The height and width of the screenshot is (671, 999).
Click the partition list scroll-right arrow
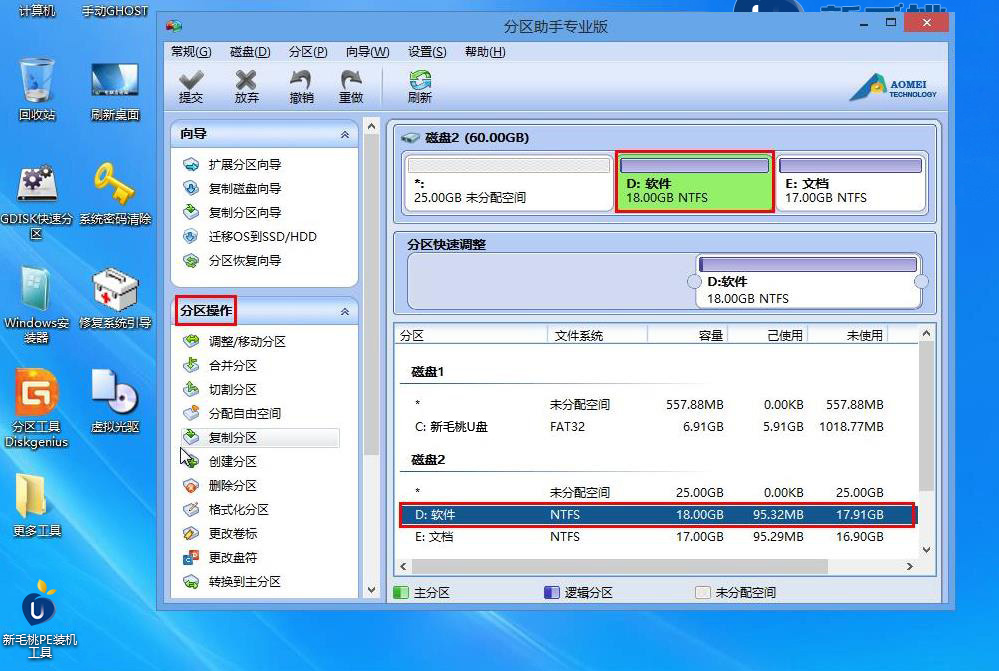point(909,566)
